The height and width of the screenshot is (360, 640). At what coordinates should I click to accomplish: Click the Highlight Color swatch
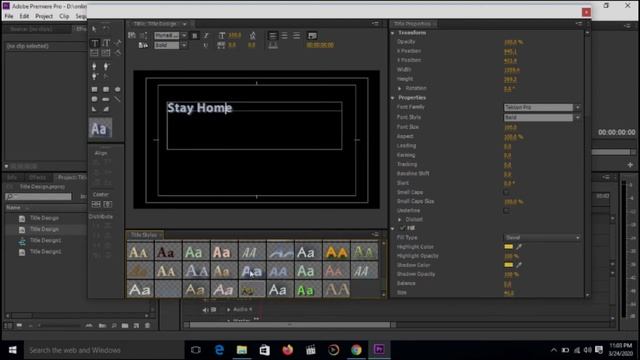[509, 247]
